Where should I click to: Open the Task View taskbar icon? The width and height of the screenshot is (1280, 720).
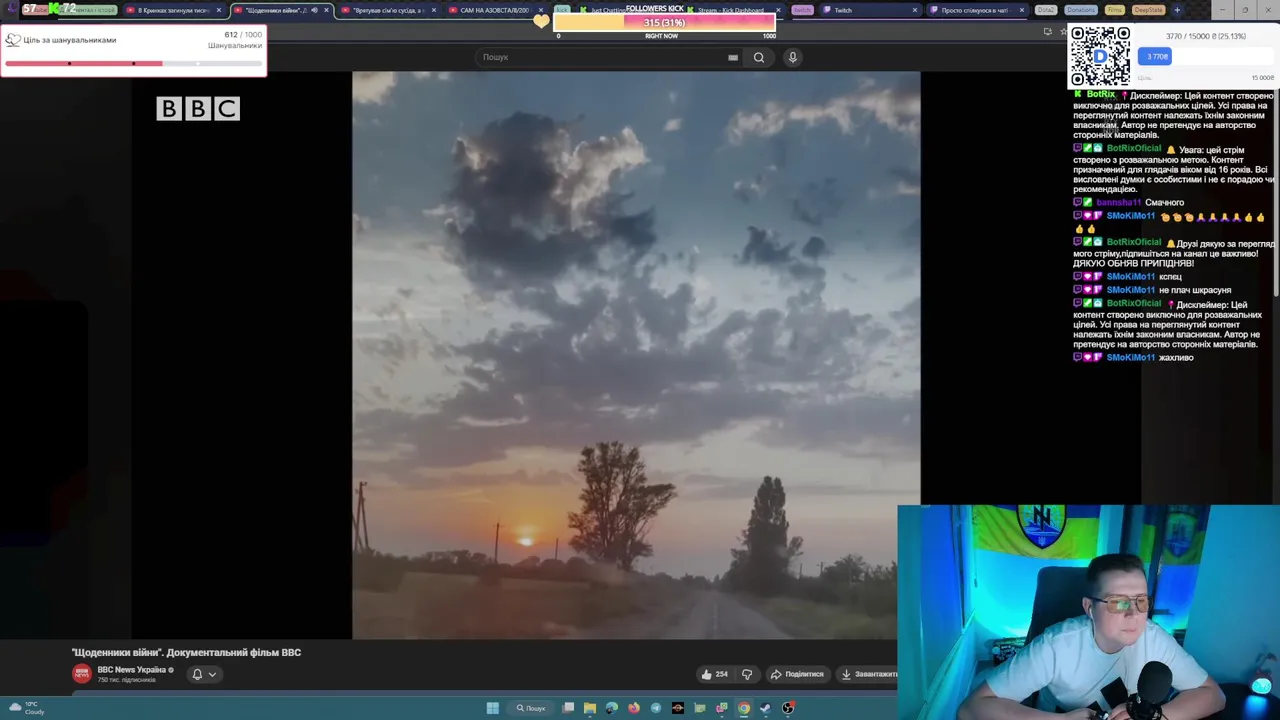tap(568, 708)
